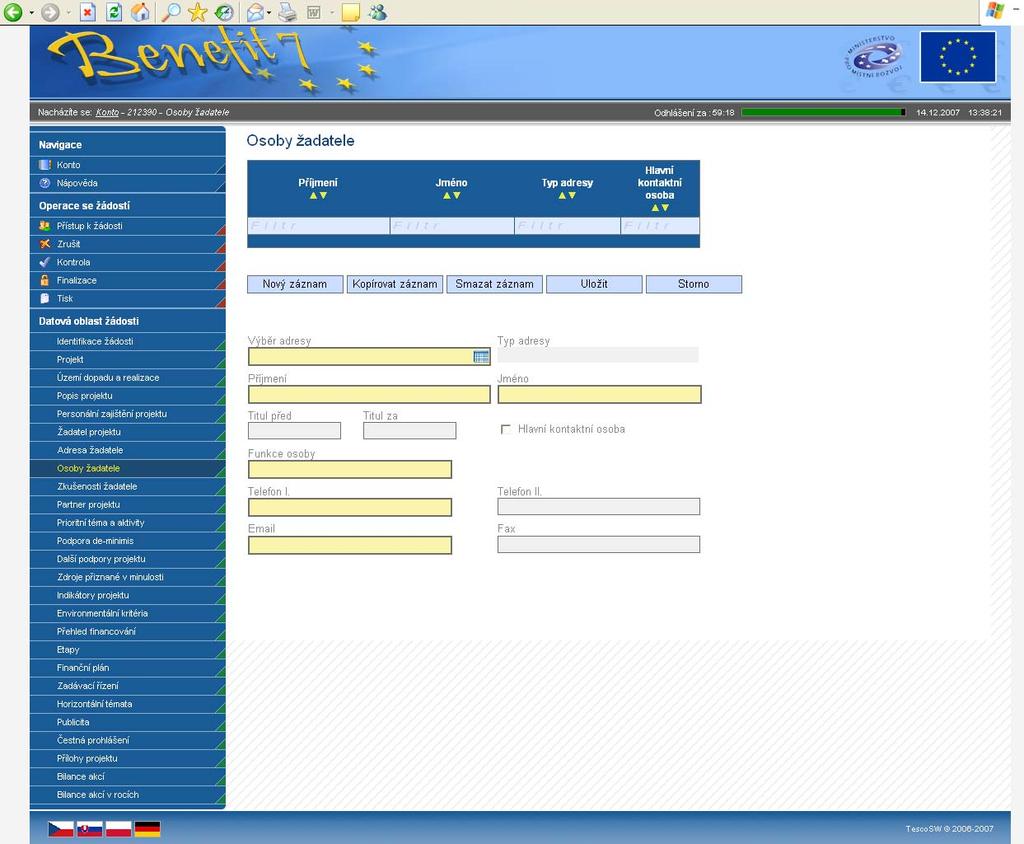
Task: Go to Adresa žadatele section
Action: [x=127, y=450]
